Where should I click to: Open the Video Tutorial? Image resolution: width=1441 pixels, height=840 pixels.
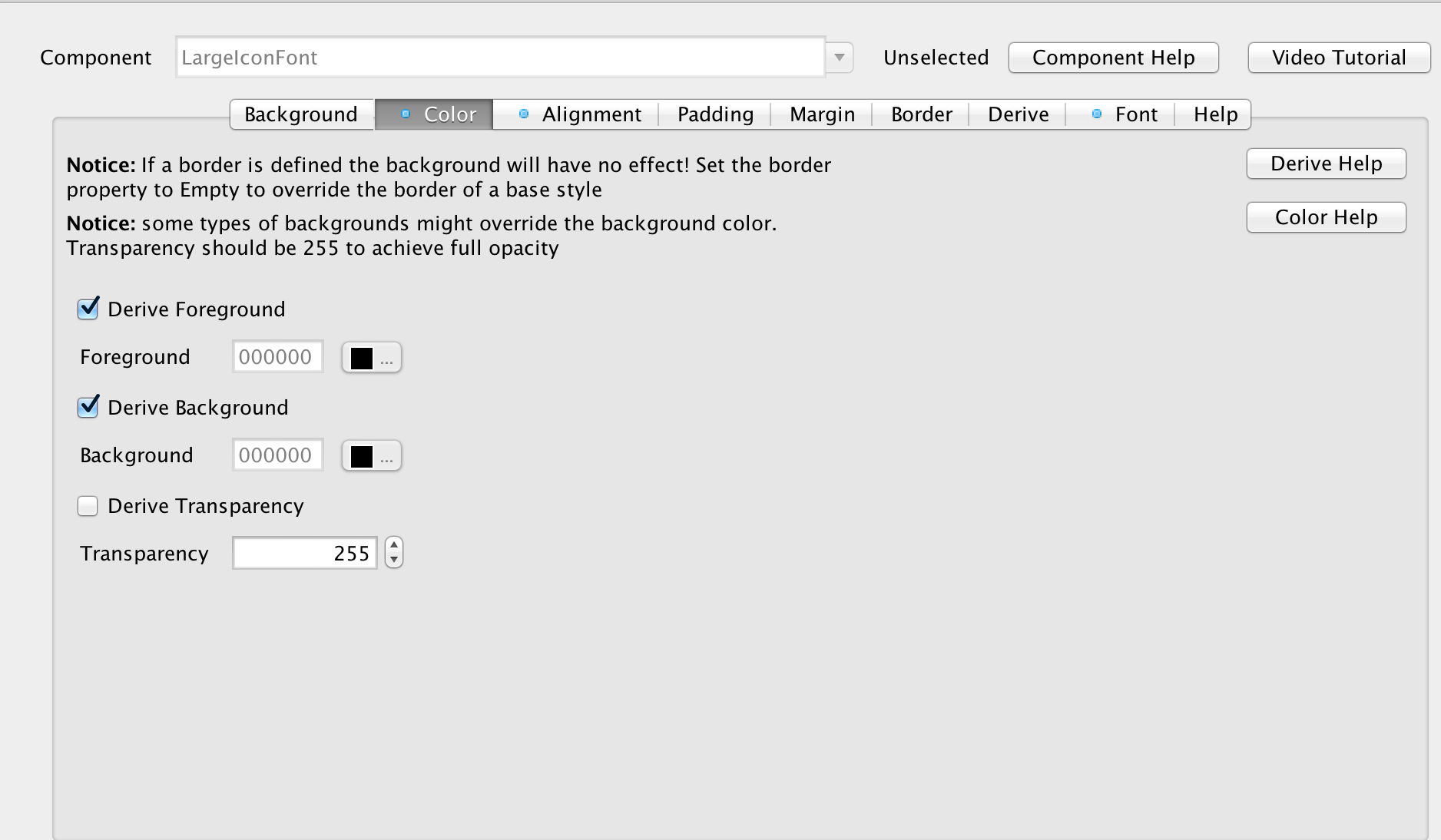click(x=1338, y=56)
